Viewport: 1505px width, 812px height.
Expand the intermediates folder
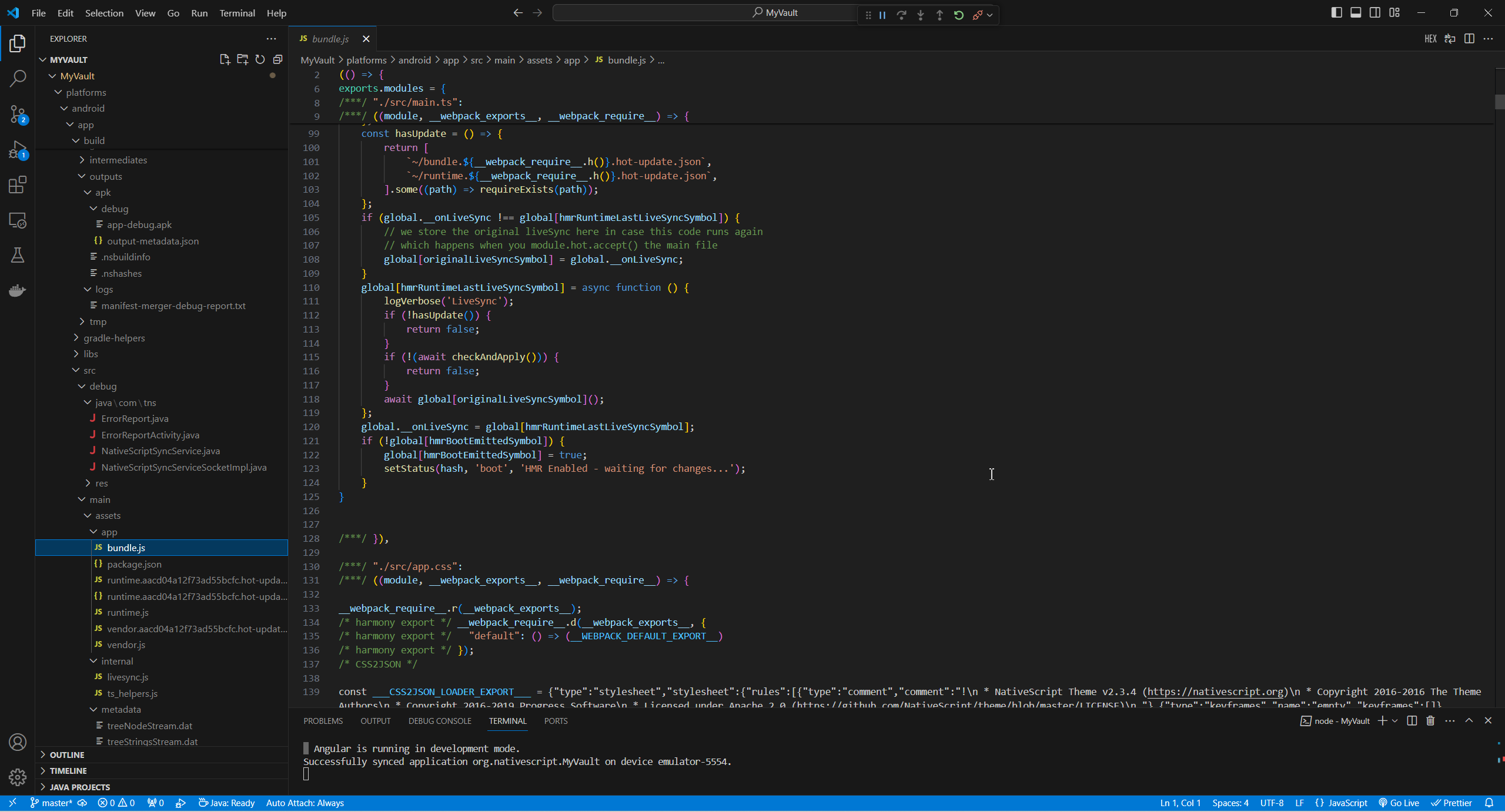coord(118,160)
